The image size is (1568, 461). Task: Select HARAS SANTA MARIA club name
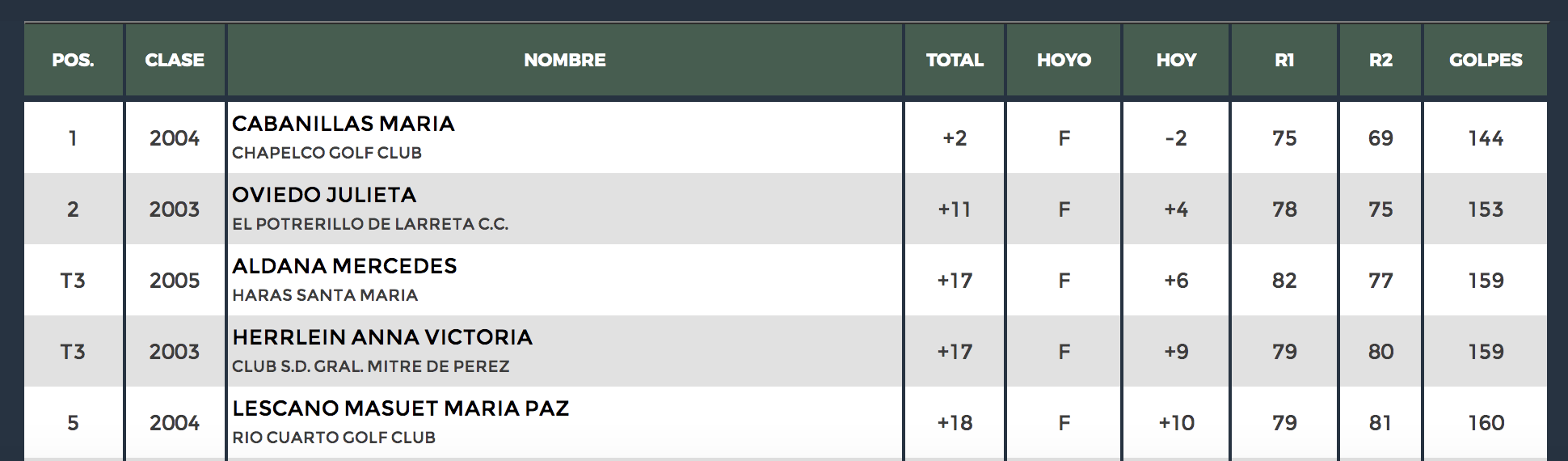pos(325,295)
